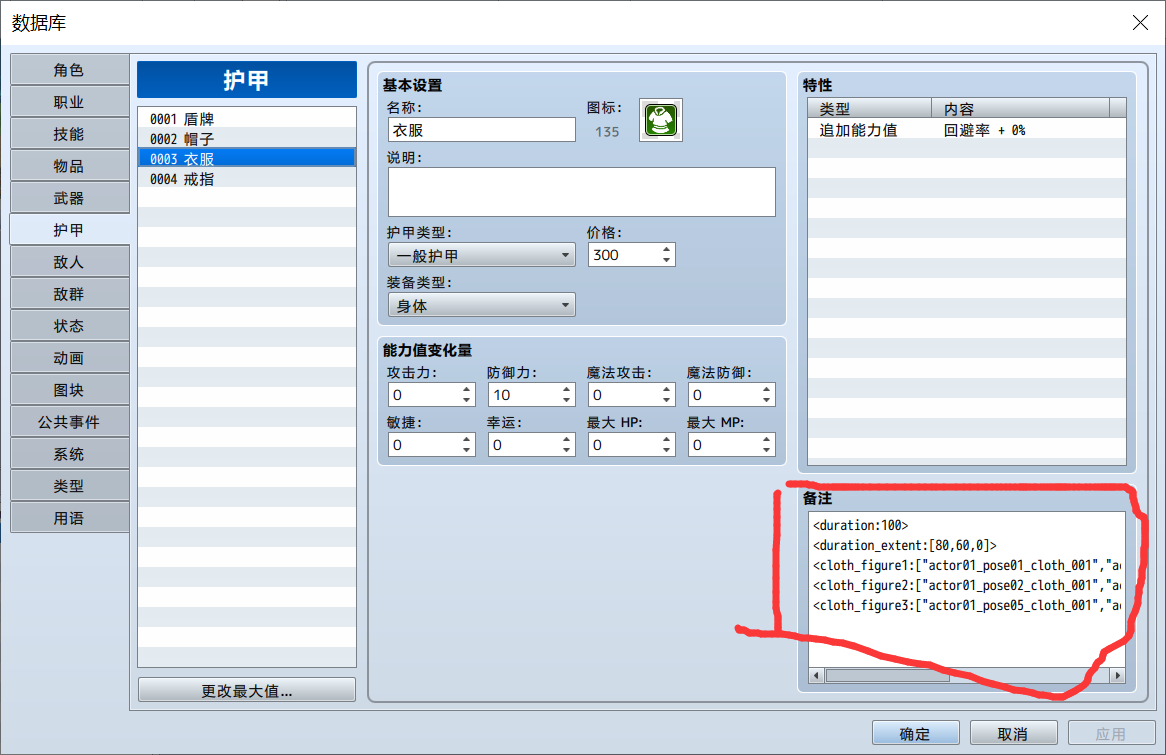Screen dimensions: 1166x755
Task: Decrease 最大 MP with the down arrow
Action: click(767, 450)
